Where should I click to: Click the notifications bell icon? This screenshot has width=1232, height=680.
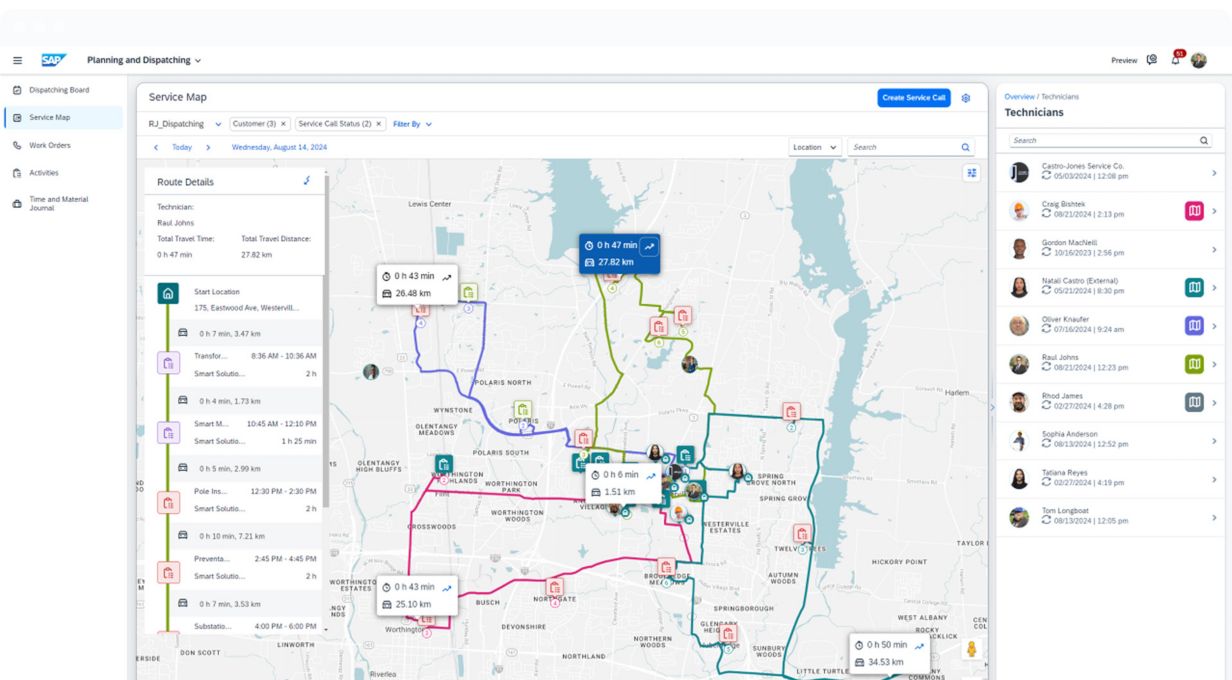pos(1176,60)
